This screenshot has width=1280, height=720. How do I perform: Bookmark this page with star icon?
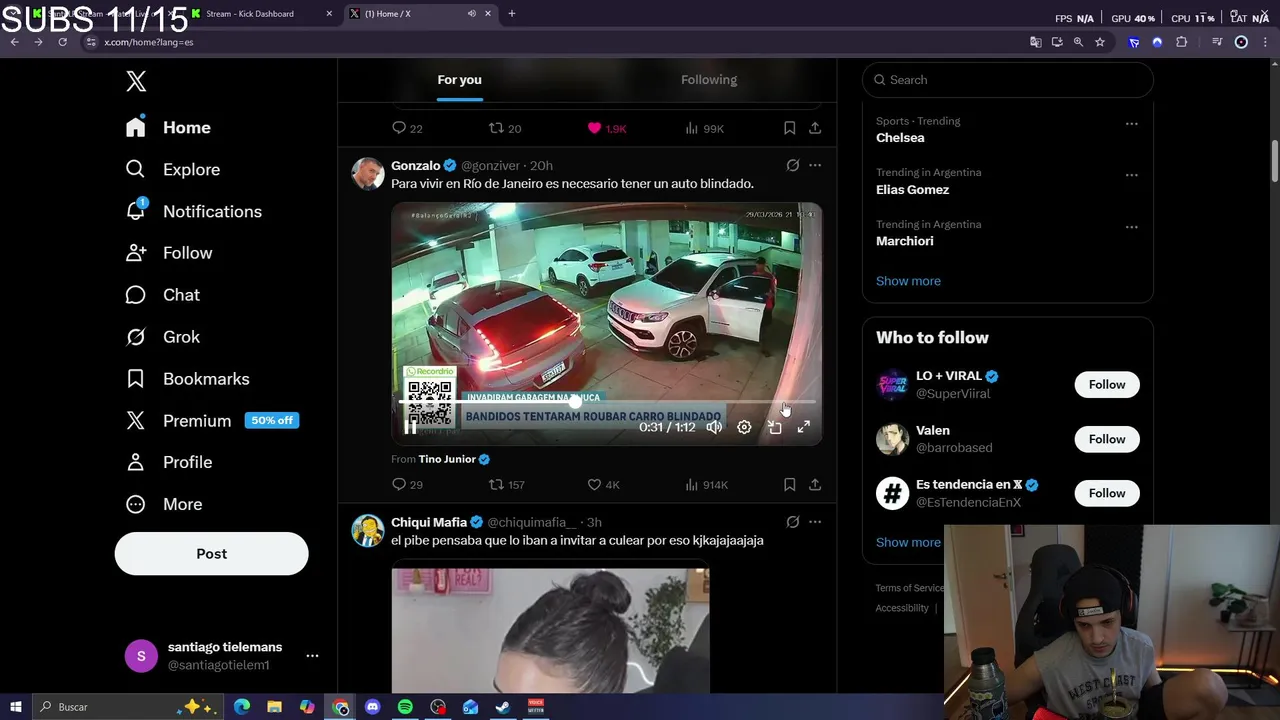tap(1100, 42)
